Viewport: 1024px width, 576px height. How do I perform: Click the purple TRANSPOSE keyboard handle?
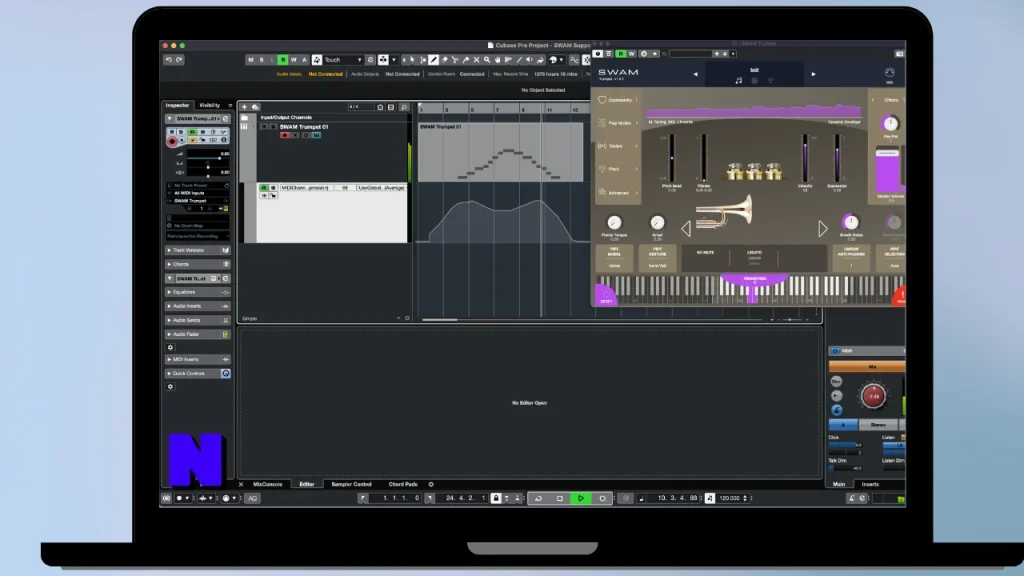[754, 282]
